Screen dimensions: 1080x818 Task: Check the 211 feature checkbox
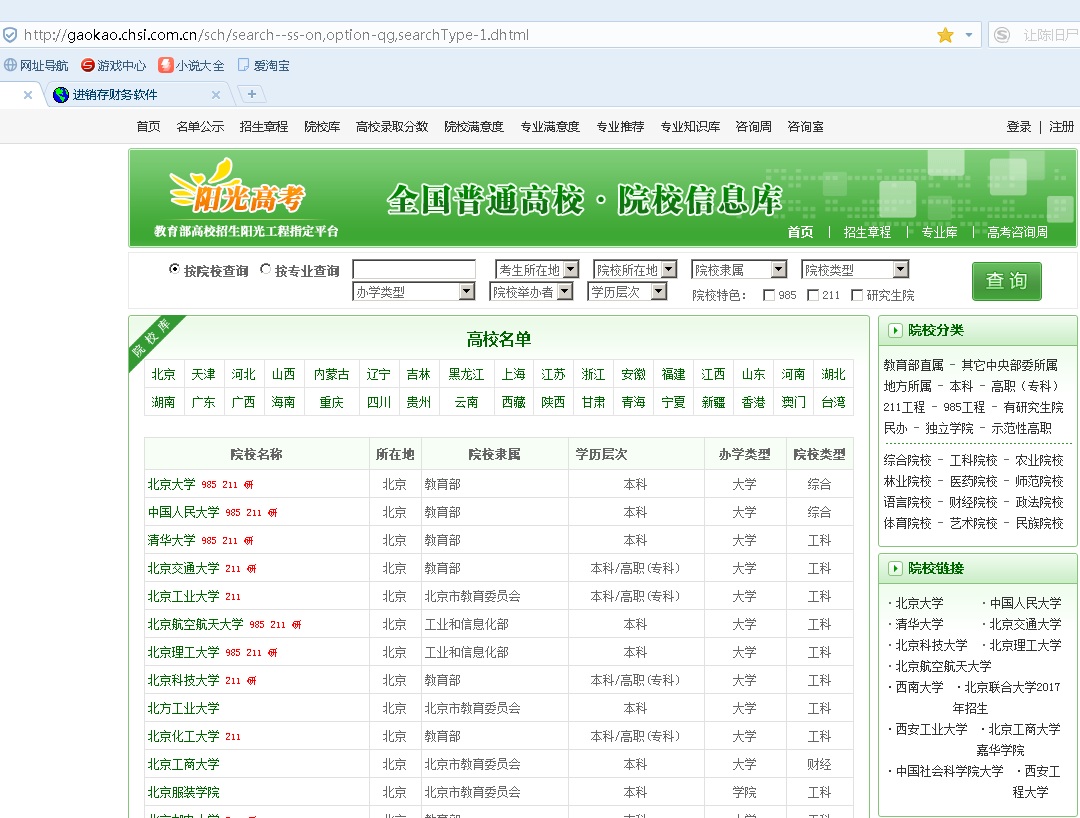tap(813, 295)
